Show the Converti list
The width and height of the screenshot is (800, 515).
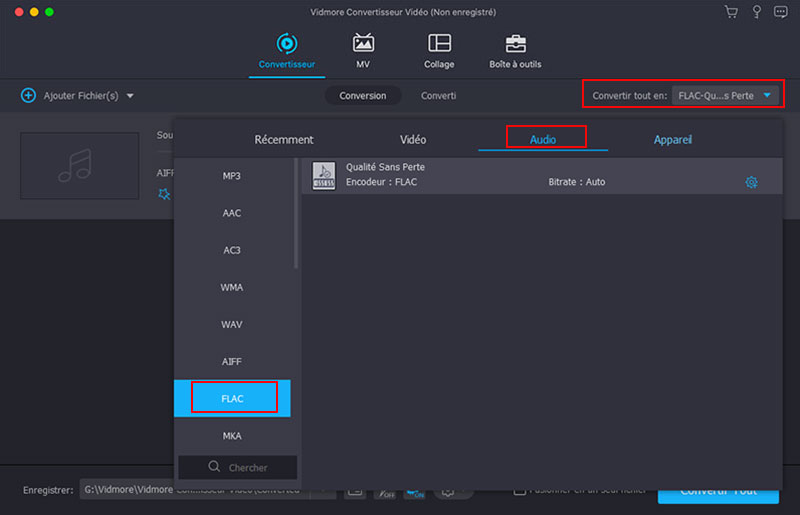click(438, 96)
